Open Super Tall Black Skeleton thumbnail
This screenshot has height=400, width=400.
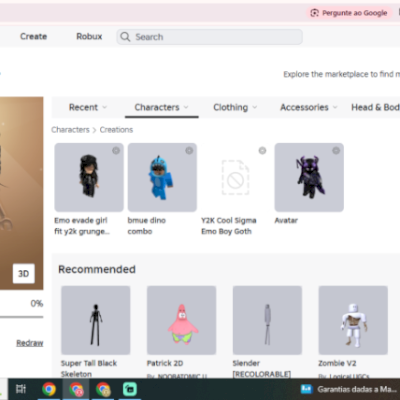[x=96, y=320]
